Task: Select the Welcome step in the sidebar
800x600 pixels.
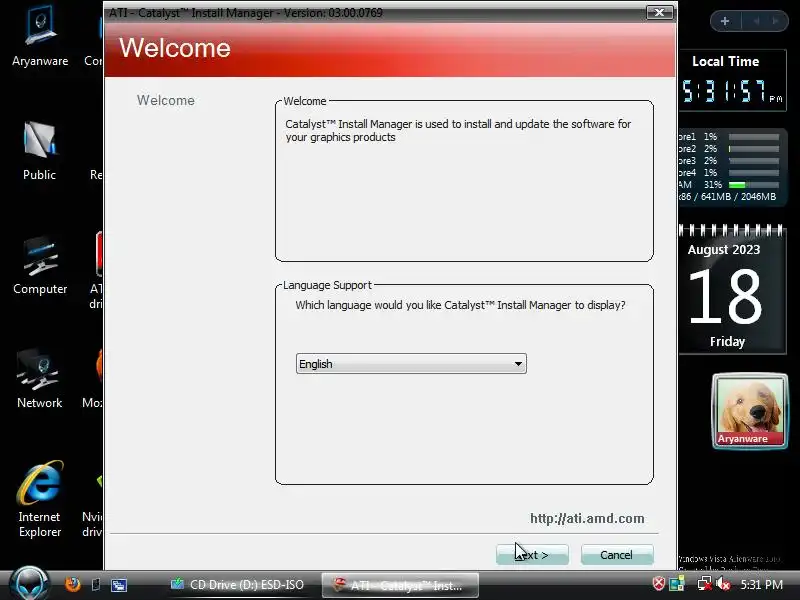Action: pyautogui.click(x=165, y=101)
